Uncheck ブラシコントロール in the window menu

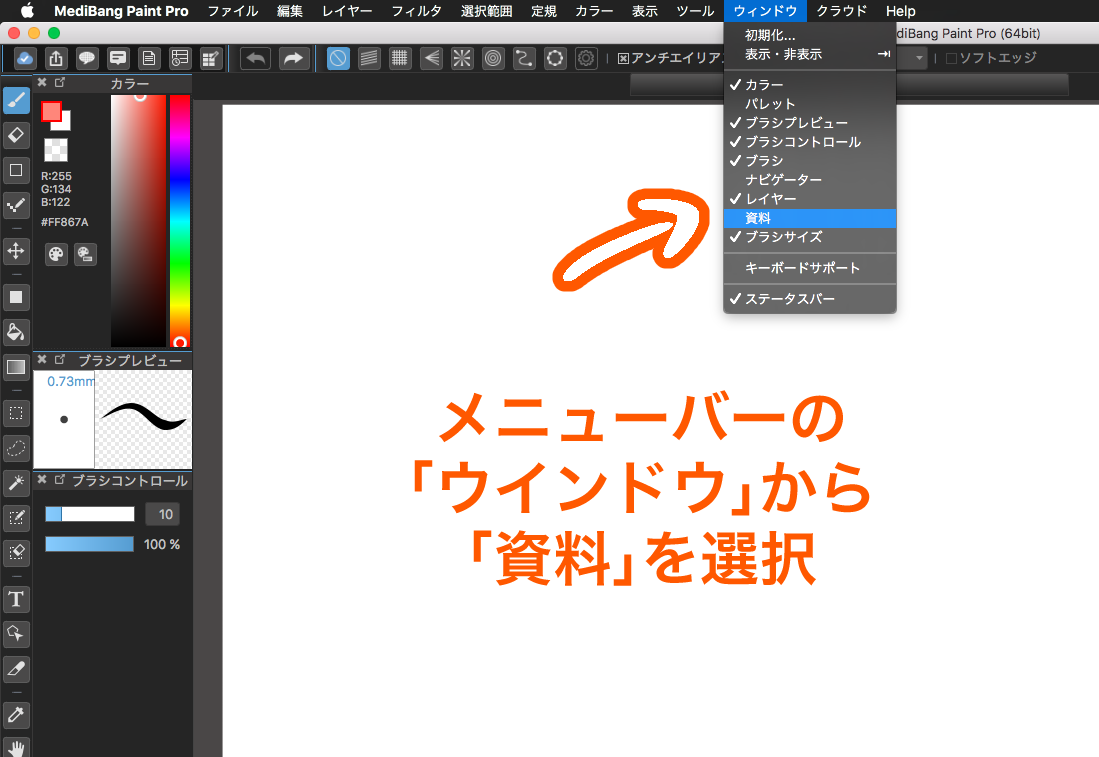pyautogui.click(x=810, y=142)
